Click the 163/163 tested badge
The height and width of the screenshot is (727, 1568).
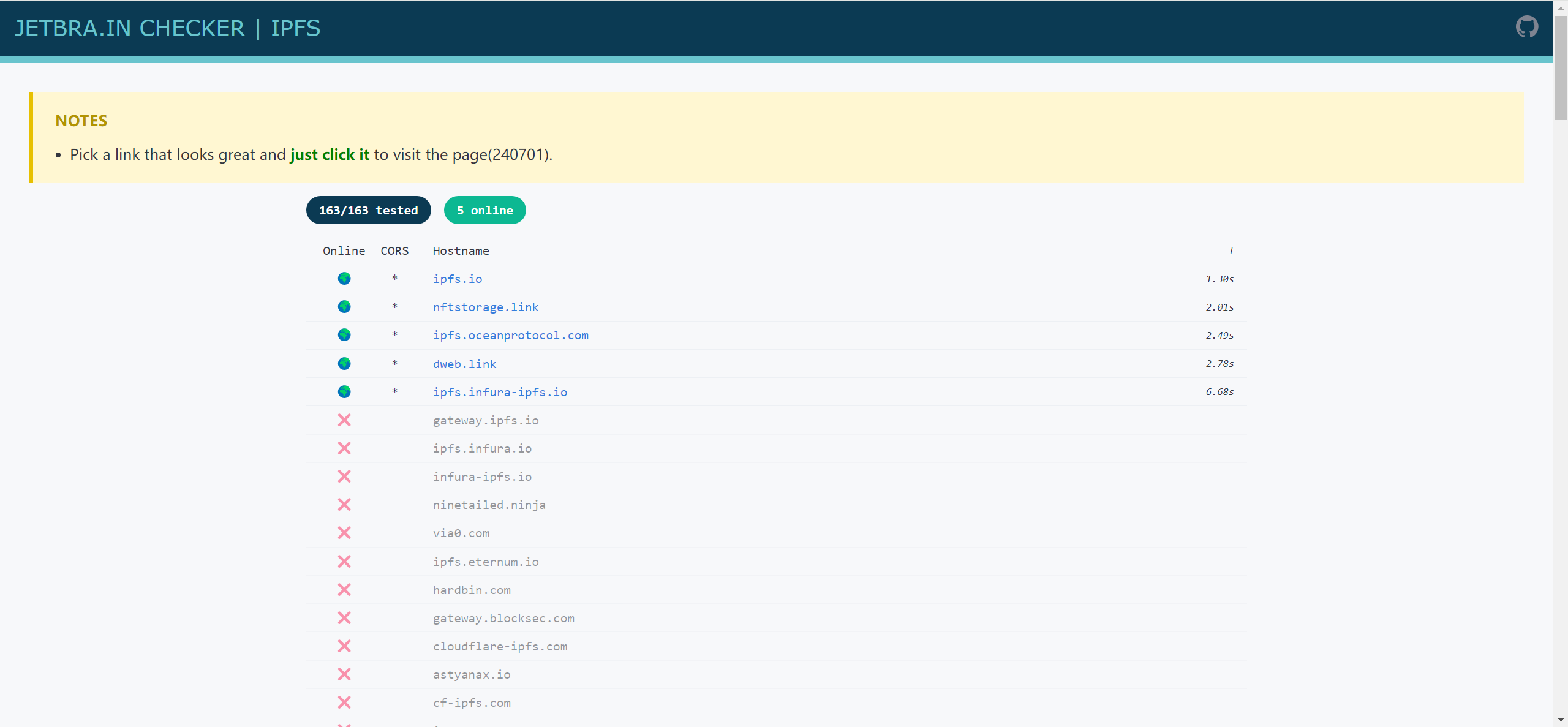pos(369,210)
